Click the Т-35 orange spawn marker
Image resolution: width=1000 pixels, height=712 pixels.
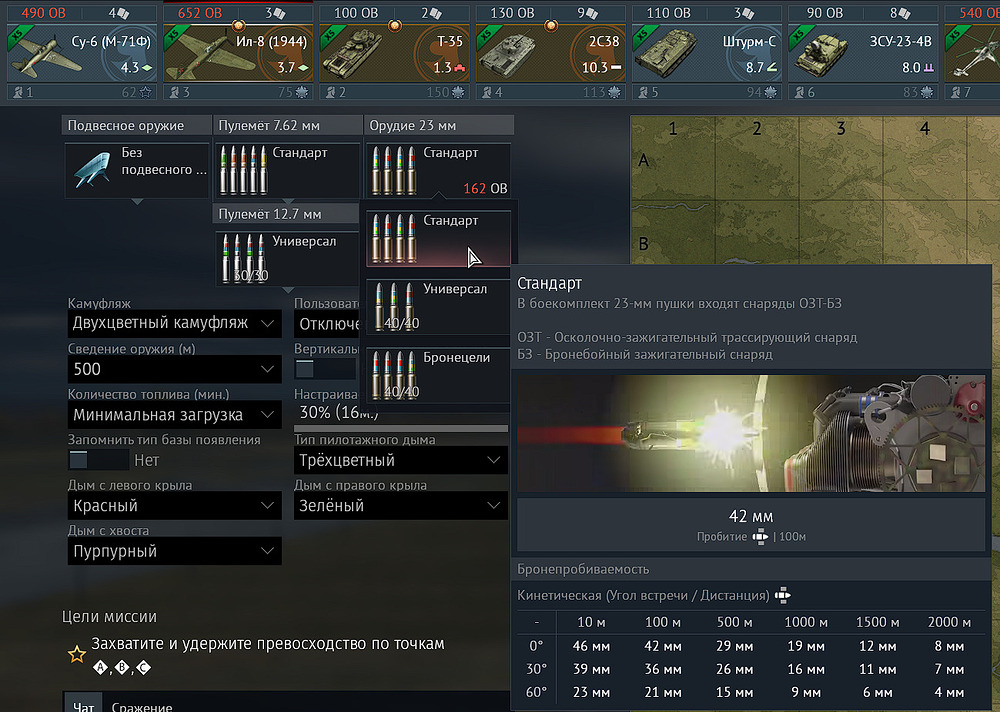(395, 26)
